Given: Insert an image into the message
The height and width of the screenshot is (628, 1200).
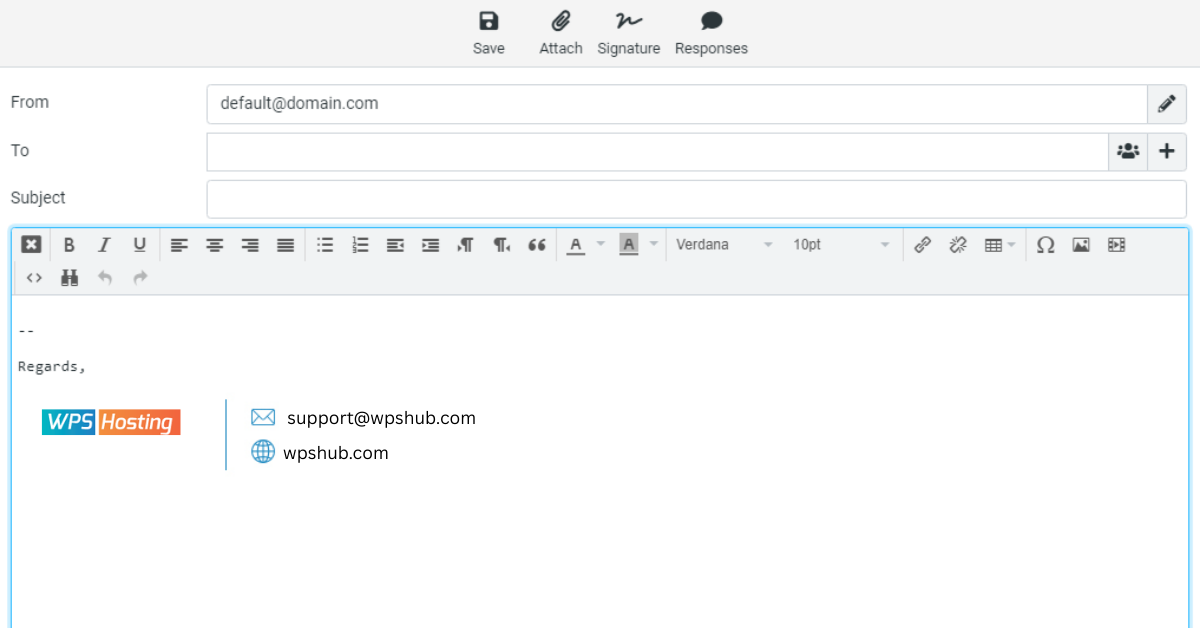Looking at the screenshot, I should [1080, 245].
